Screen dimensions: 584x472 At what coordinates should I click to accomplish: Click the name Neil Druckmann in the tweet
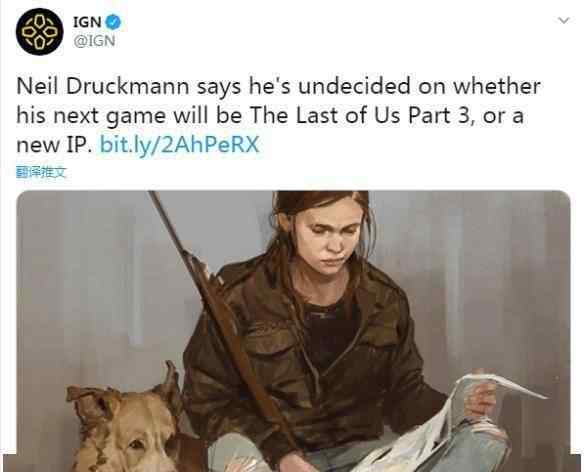coord(103,86)
